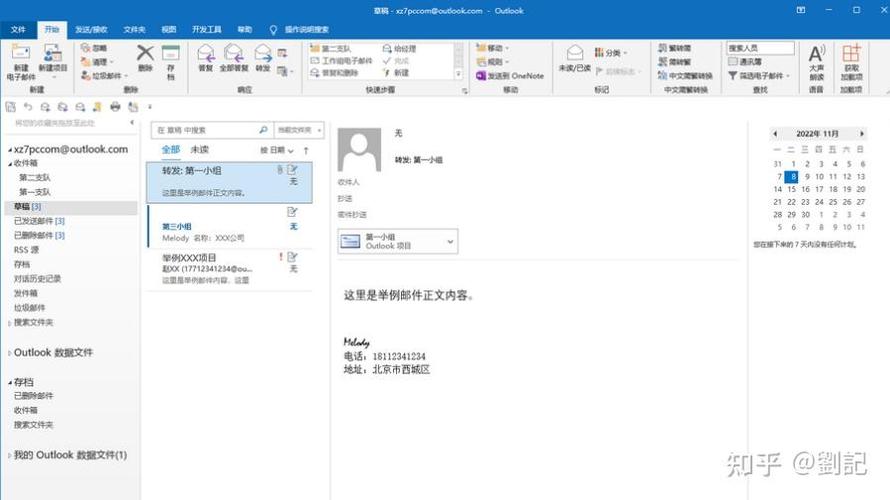Run the 答复和删除 quick step
This screenshot has height=500, width=890.
(x=334, y=73)
